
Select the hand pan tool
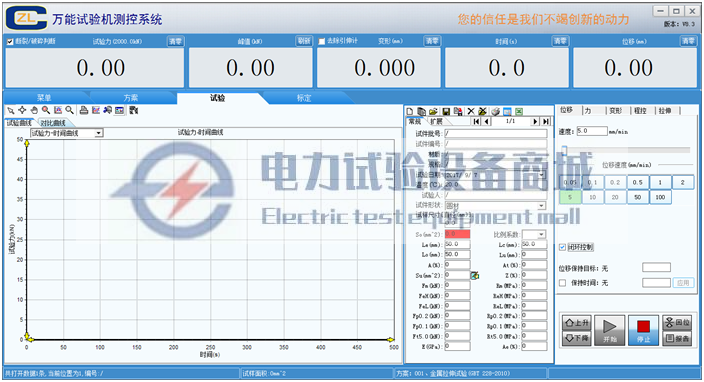point(34,110)
